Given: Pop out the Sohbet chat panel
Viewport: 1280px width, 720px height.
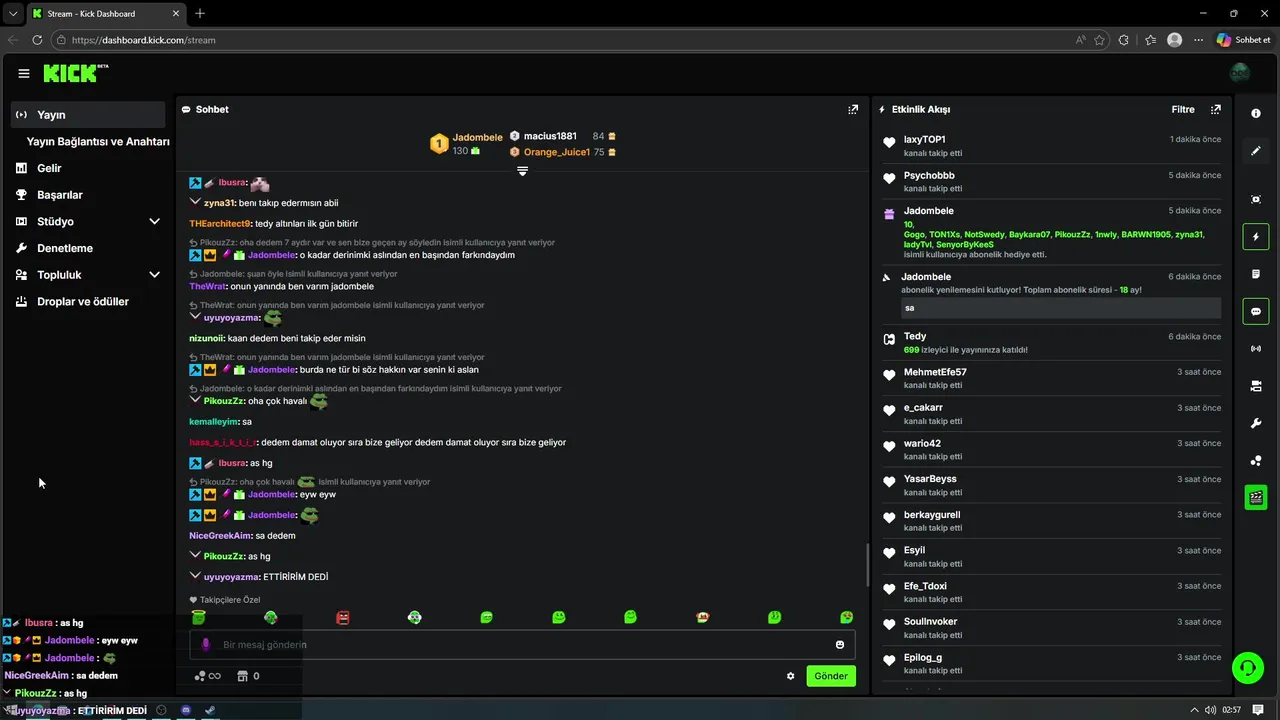Looking at the screenshot, I should (x=853, y=109).
